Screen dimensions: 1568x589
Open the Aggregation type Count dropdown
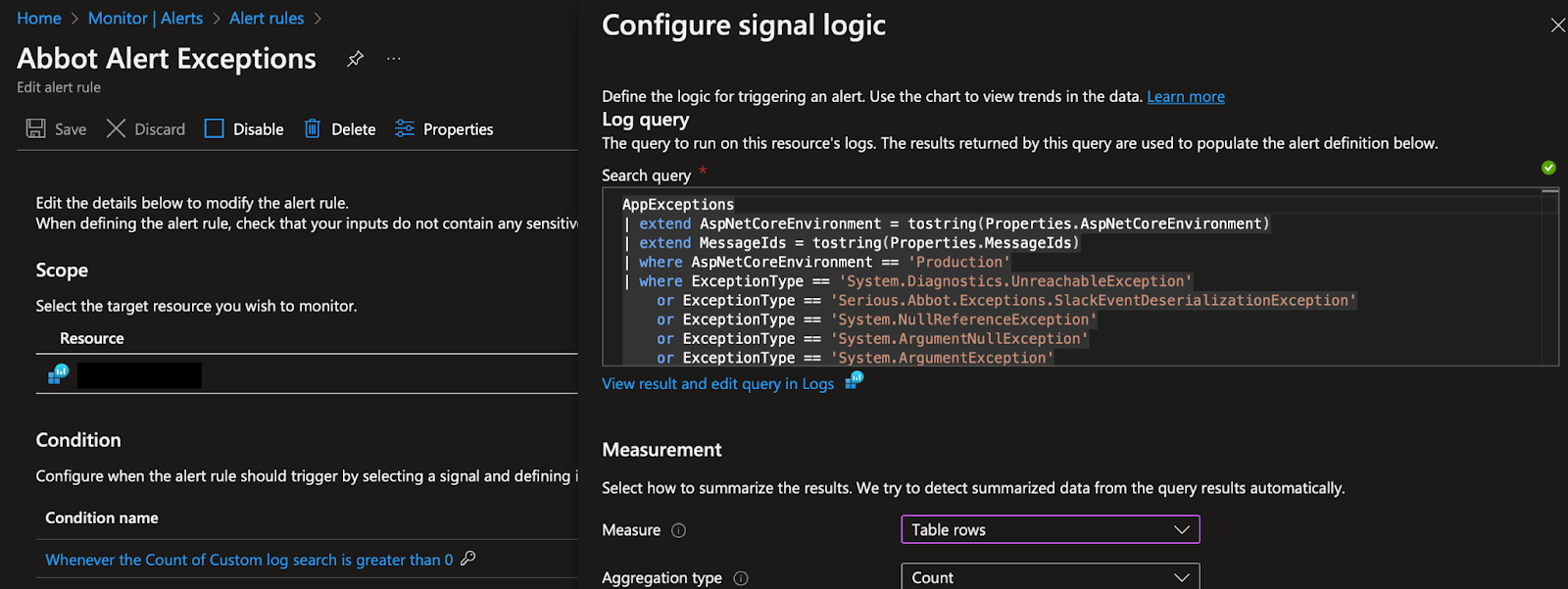point(1050,577)
